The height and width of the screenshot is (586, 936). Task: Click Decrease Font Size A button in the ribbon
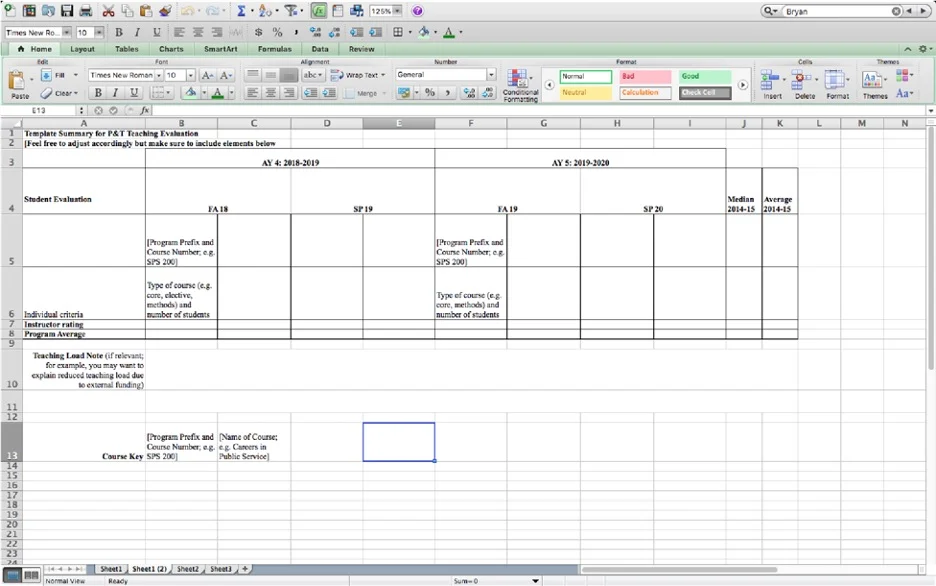click(x=226, y=75)
